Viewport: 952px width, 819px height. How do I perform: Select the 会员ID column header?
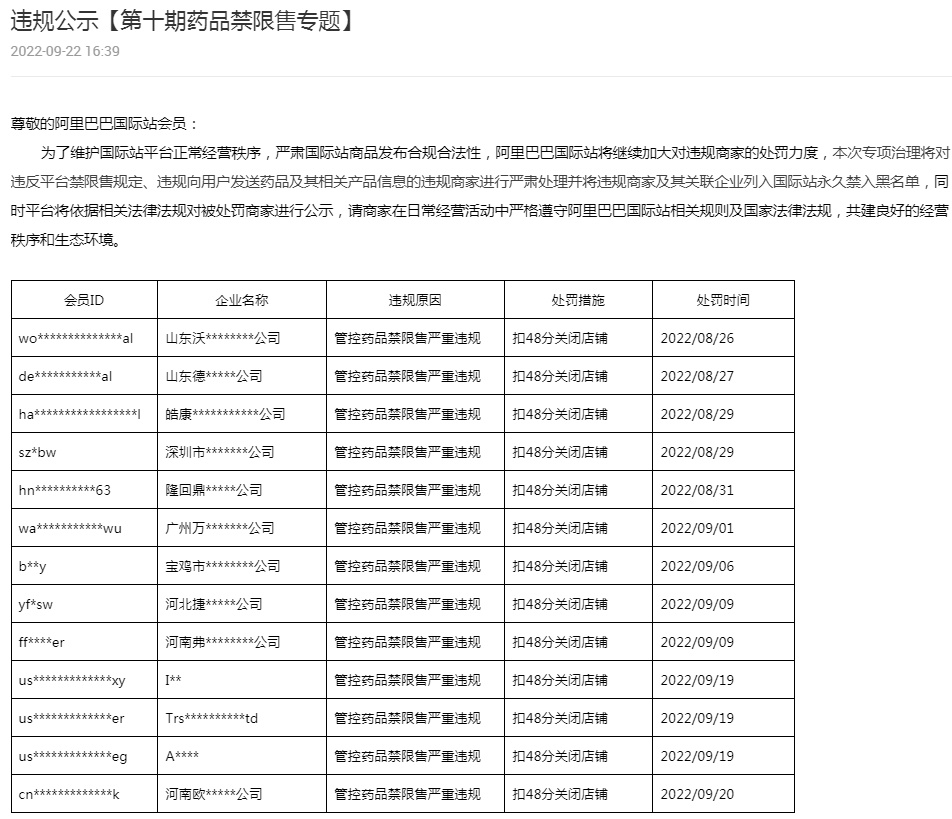[x=84, y=300]
